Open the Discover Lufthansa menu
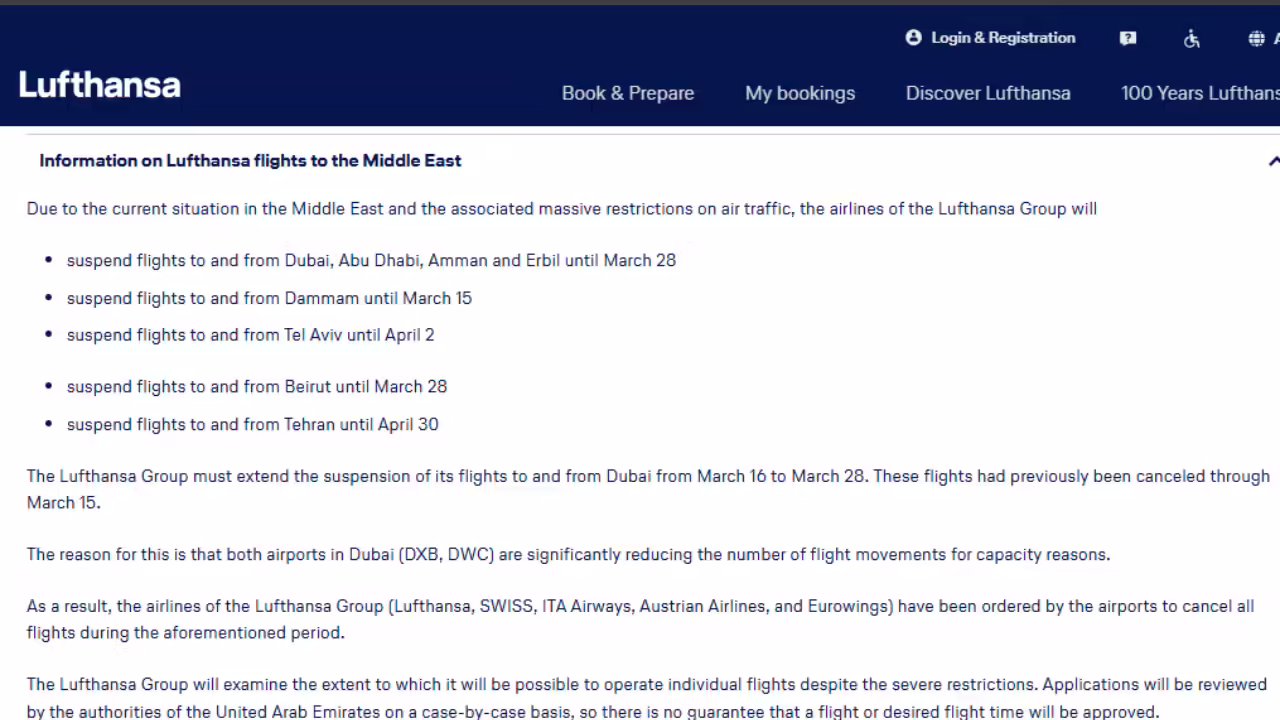The height and width of the screenshot is (720, 1280). click(x=987, y=93)
